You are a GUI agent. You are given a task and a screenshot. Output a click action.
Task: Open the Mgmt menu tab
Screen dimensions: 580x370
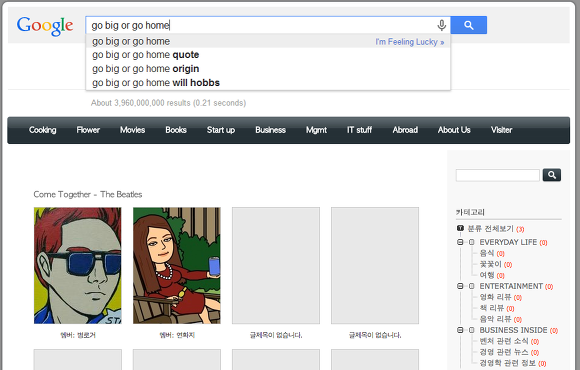pyautogui.click(x=316, y=130)
